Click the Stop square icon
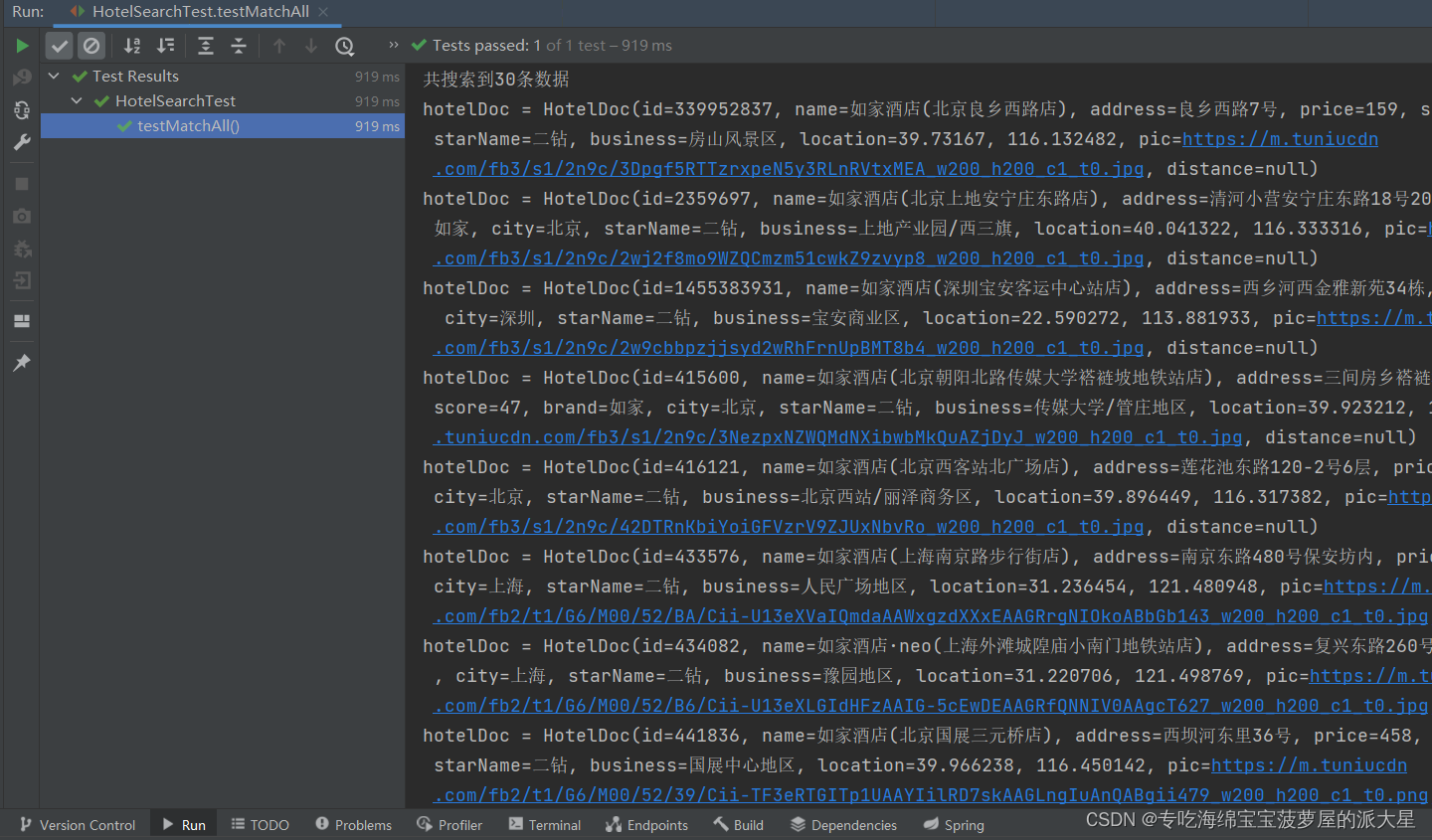This screenshot has width=1432, height=840. 22,184
